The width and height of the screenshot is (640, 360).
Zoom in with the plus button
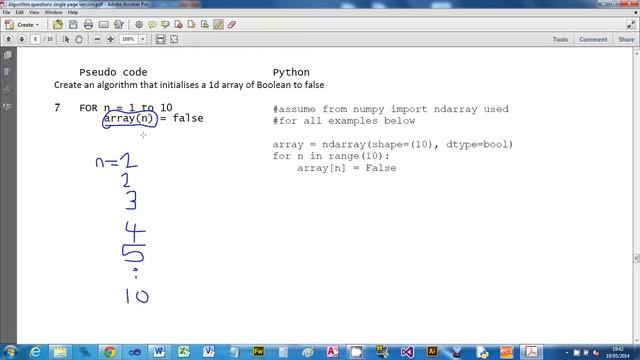110,39
